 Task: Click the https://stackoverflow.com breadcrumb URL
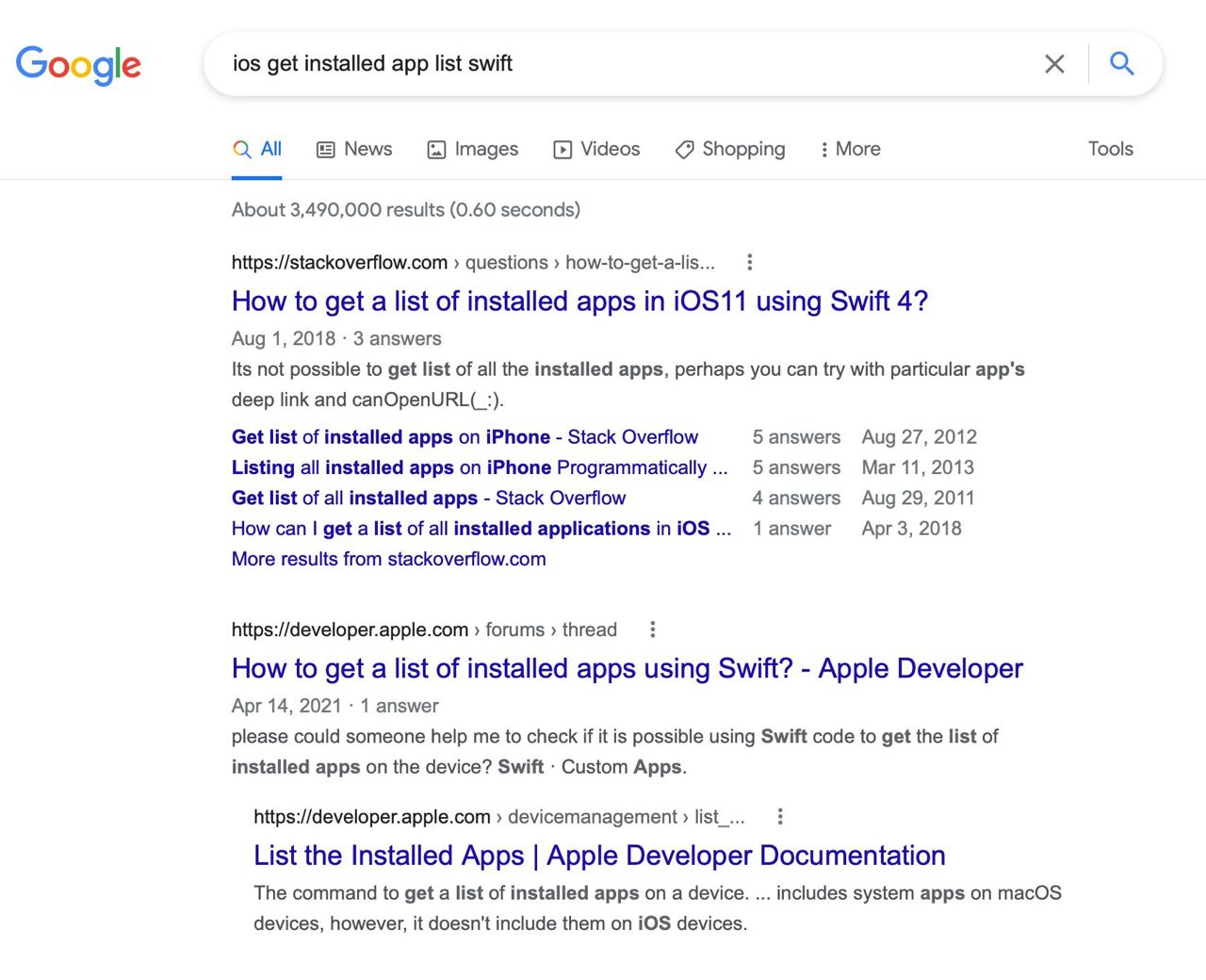pos(473,262)
